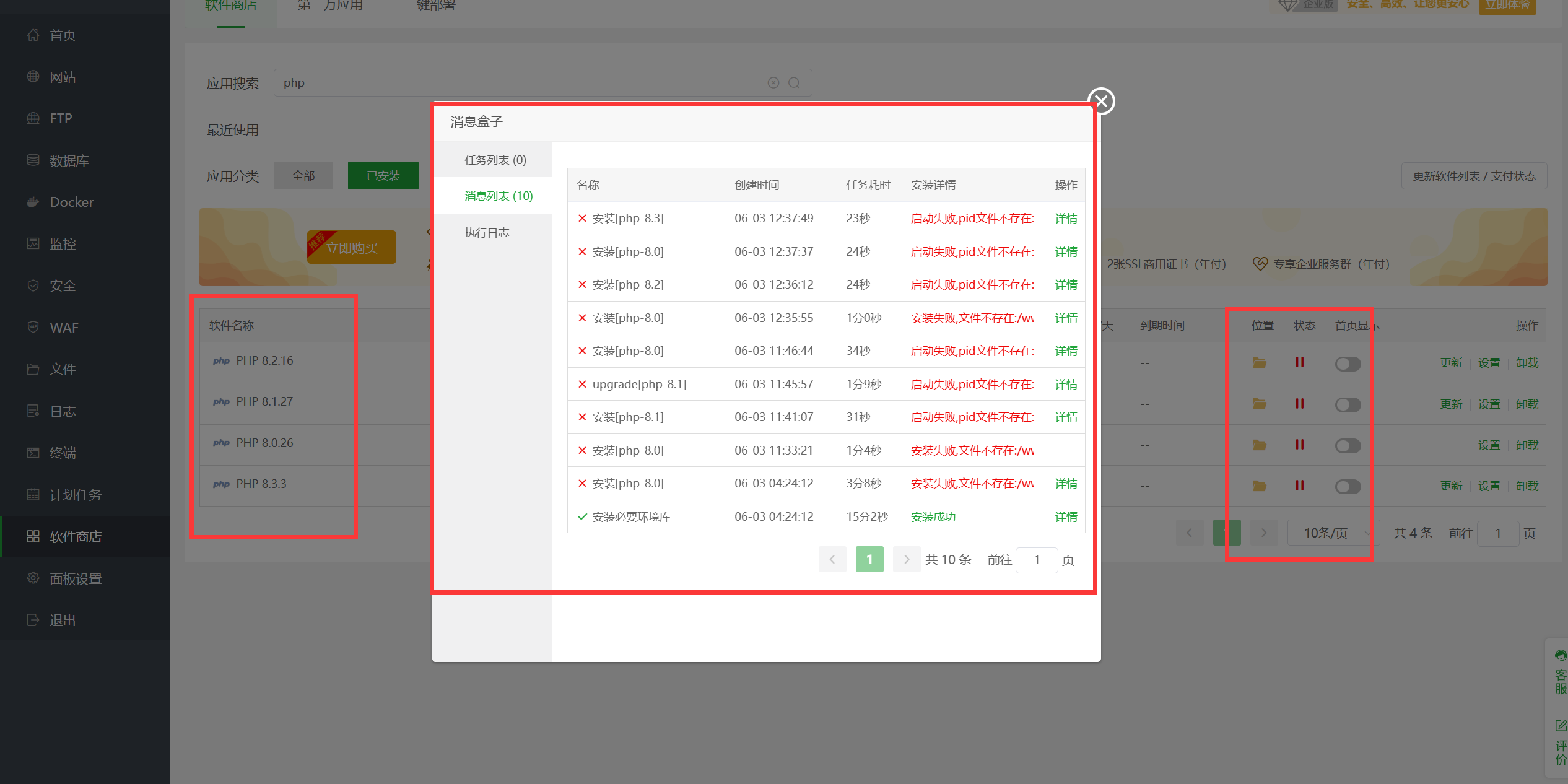
Task: Click the search magnifier icon
Action: [x=794, y=83]
